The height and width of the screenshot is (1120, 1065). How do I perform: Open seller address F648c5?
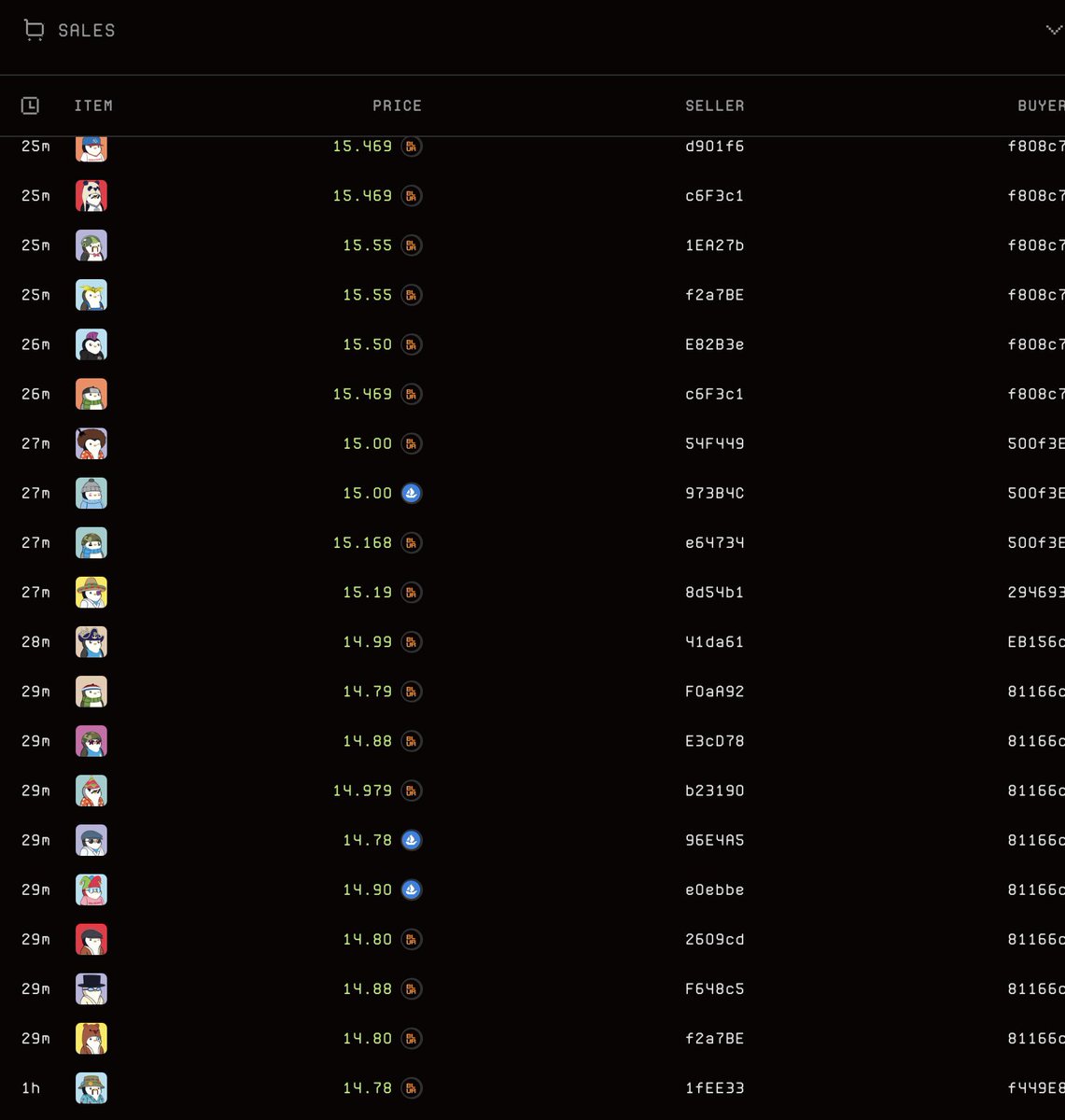[715, 988]
